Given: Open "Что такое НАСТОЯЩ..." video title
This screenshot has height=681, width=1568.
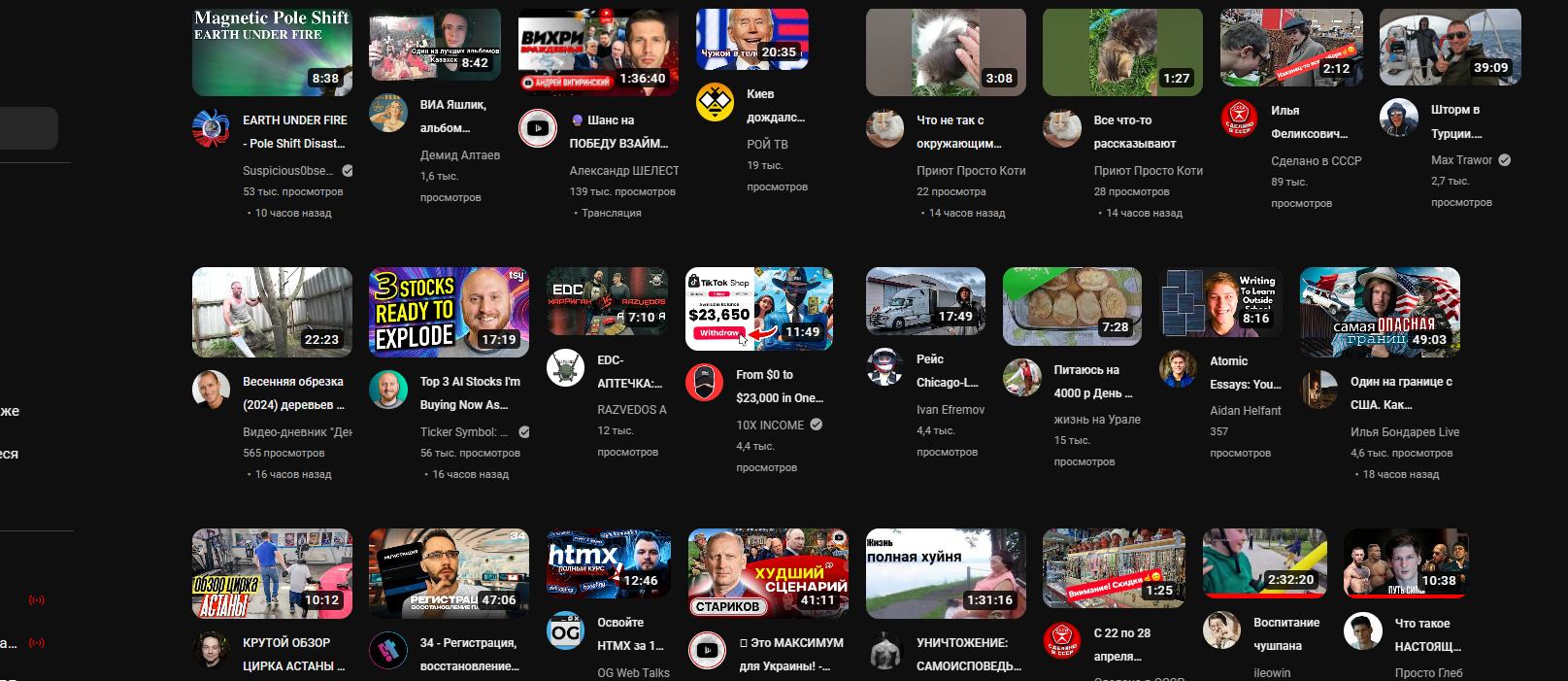Looking at the screenshot, I should [1428, 634].
